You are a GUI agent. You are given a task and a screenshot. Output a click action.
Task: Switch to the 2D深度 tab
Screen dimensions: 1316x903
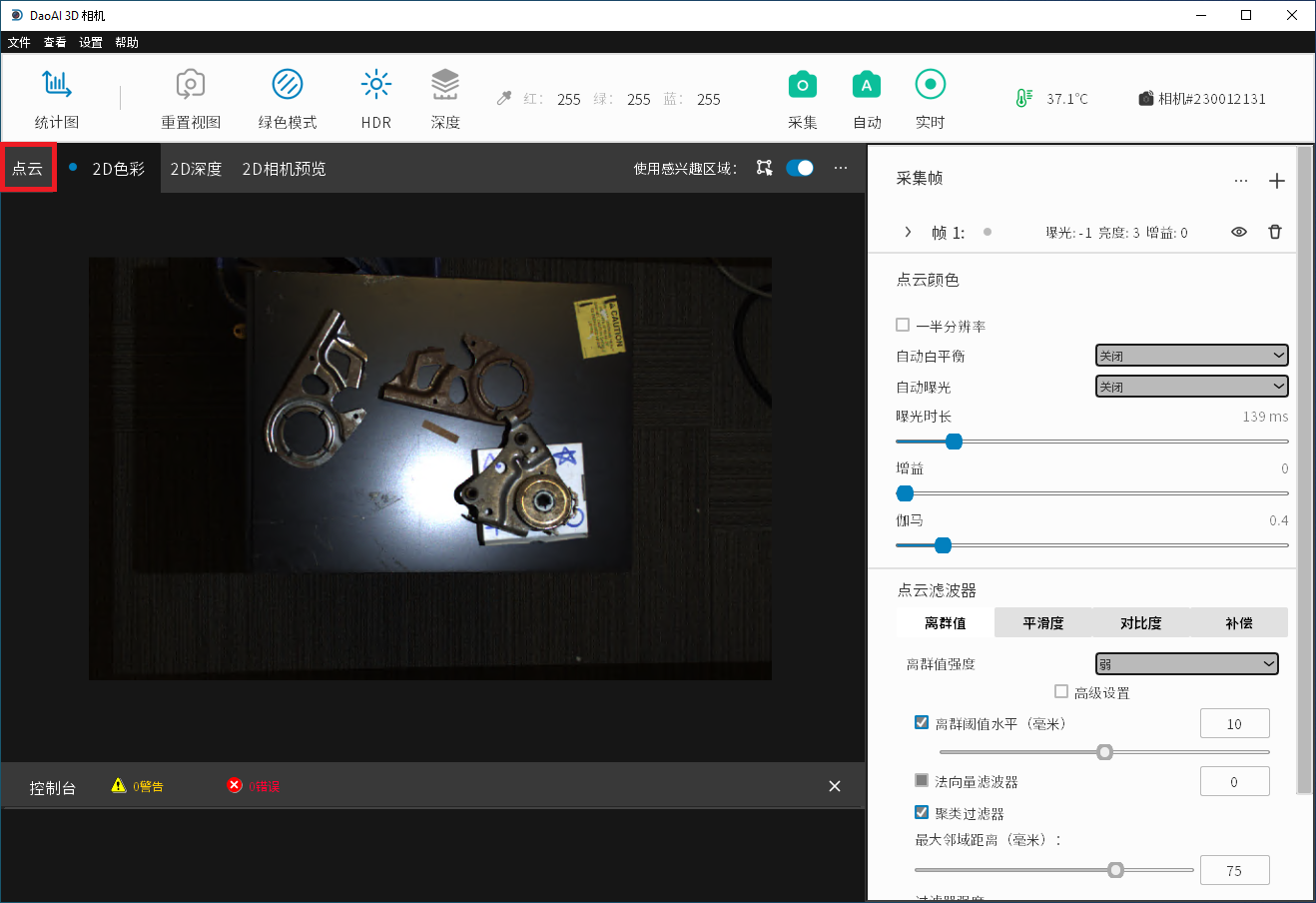[196, 169]
